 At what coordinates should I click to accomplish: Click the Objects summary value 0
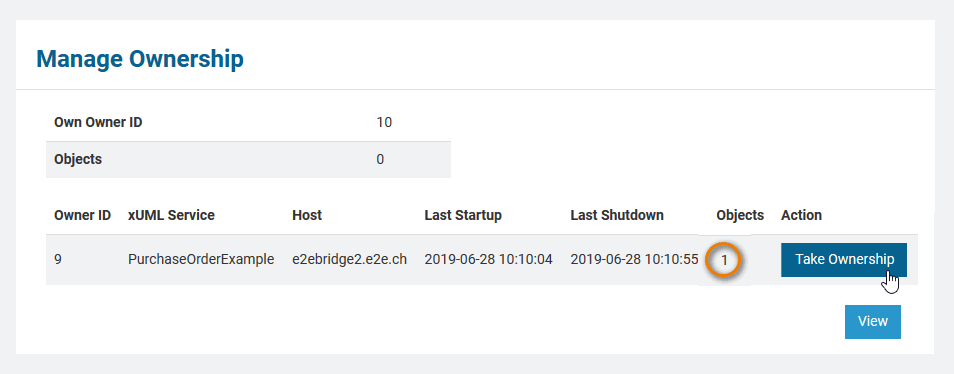tap(380, 160)
